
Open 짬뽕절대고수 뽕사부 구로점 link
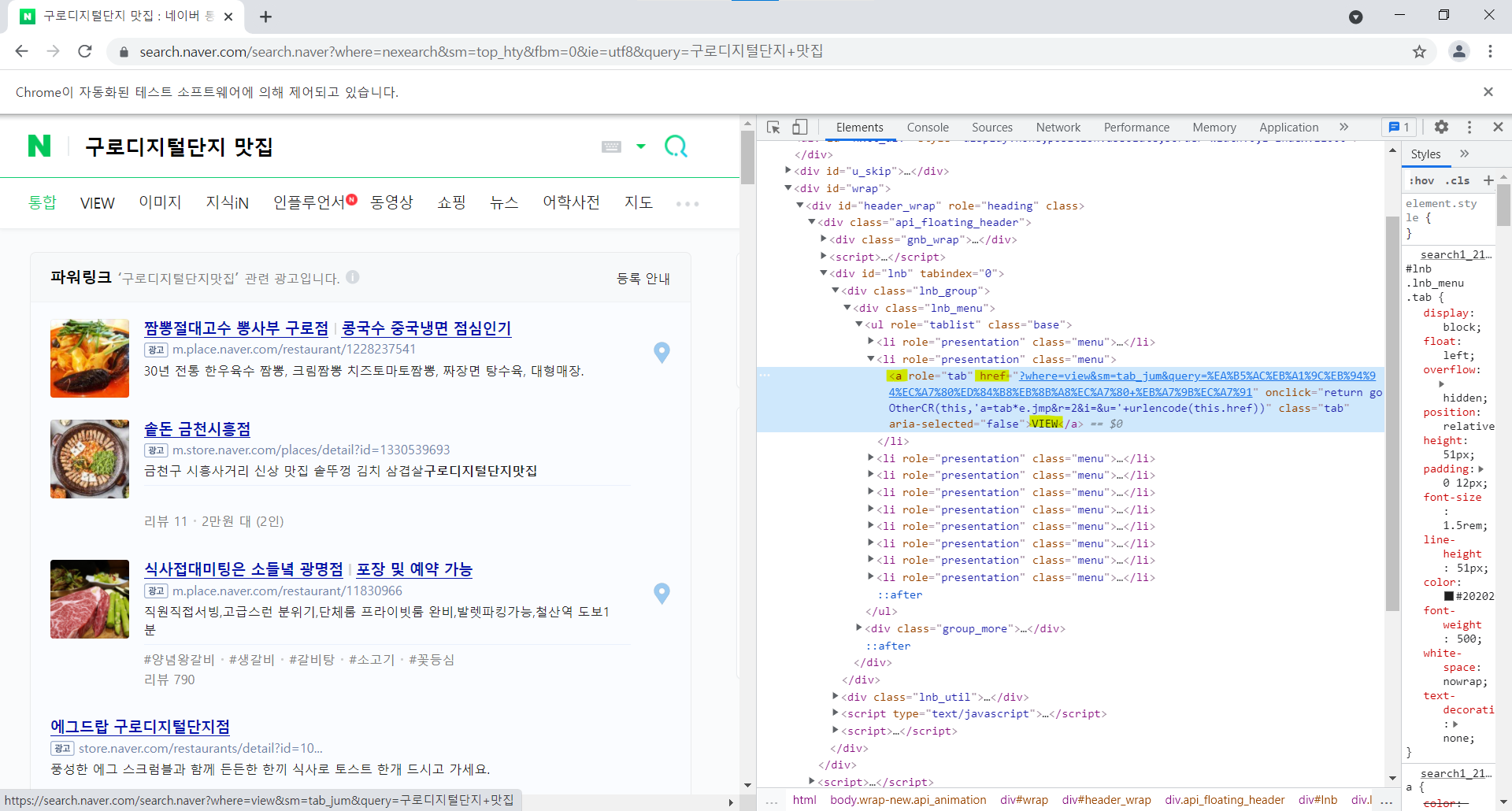pyautogui.click(x=236, y=328)
